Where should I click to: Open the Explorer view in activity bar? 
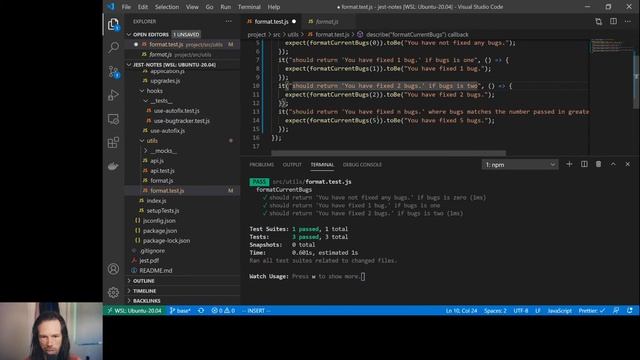113,24
